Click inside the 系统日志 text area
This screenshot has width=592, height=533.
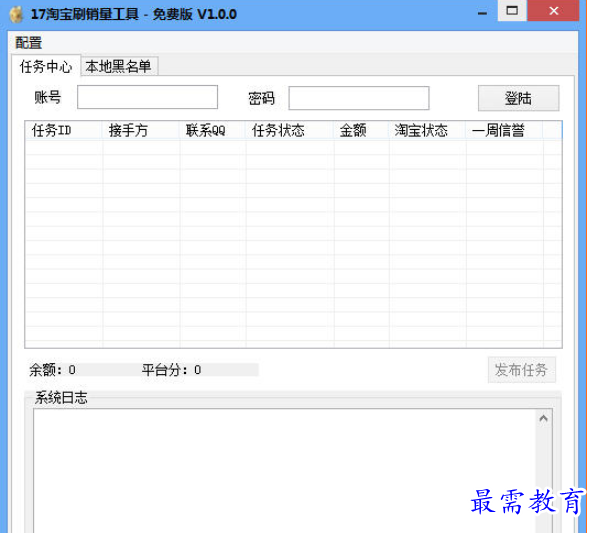tap(285, 470)
